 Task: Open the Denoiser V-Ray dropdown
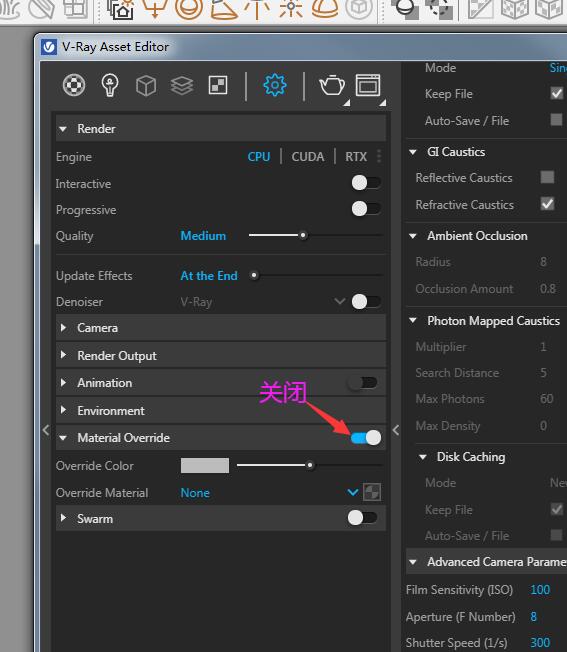[340, 301]
